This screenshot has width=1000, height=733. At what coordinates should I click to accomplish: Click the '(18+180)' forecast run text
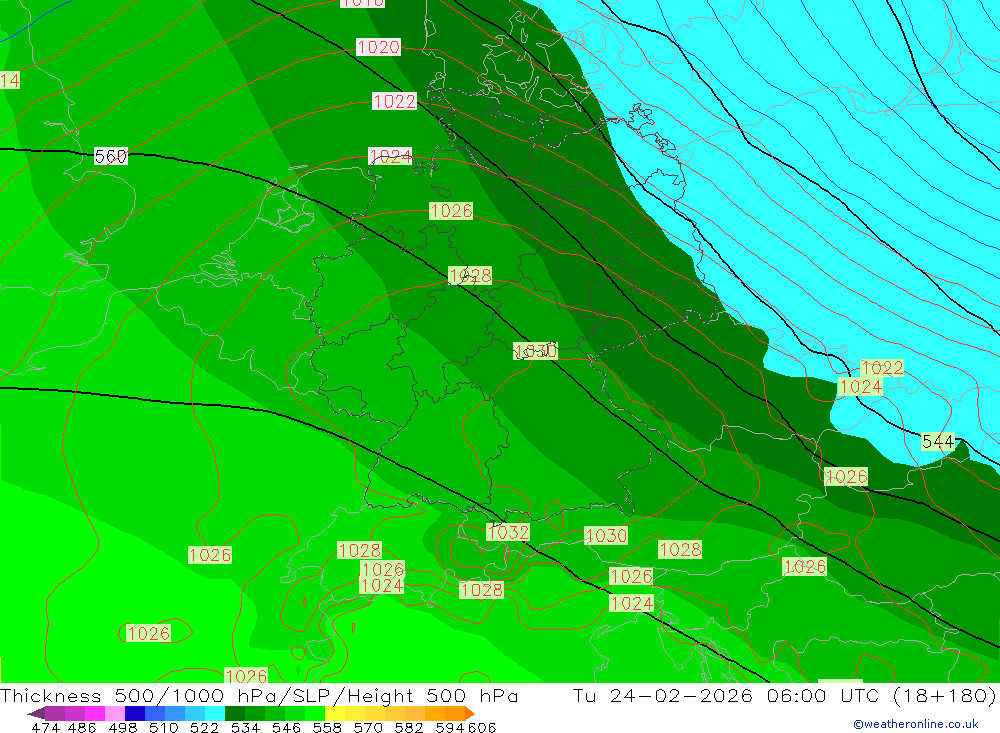[944, 695]
